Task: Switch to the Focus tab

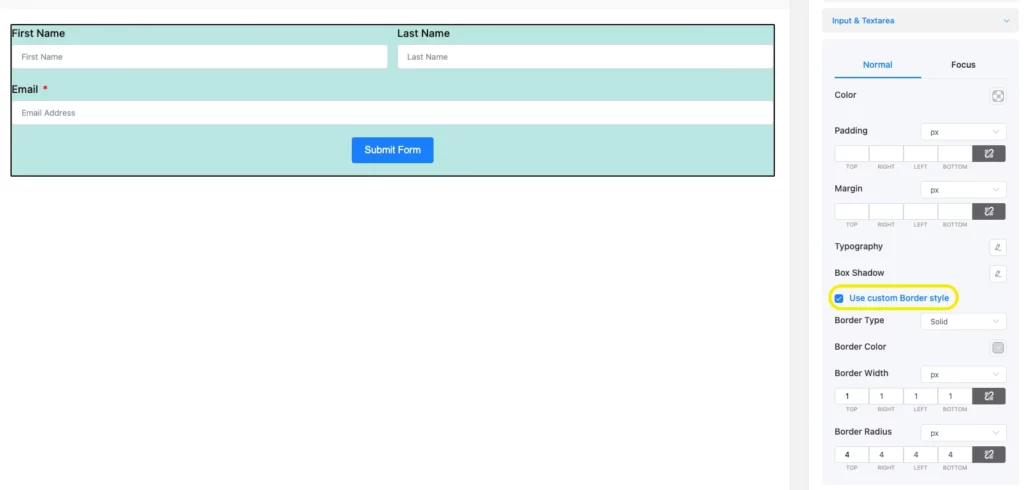Action: [963, 65]
